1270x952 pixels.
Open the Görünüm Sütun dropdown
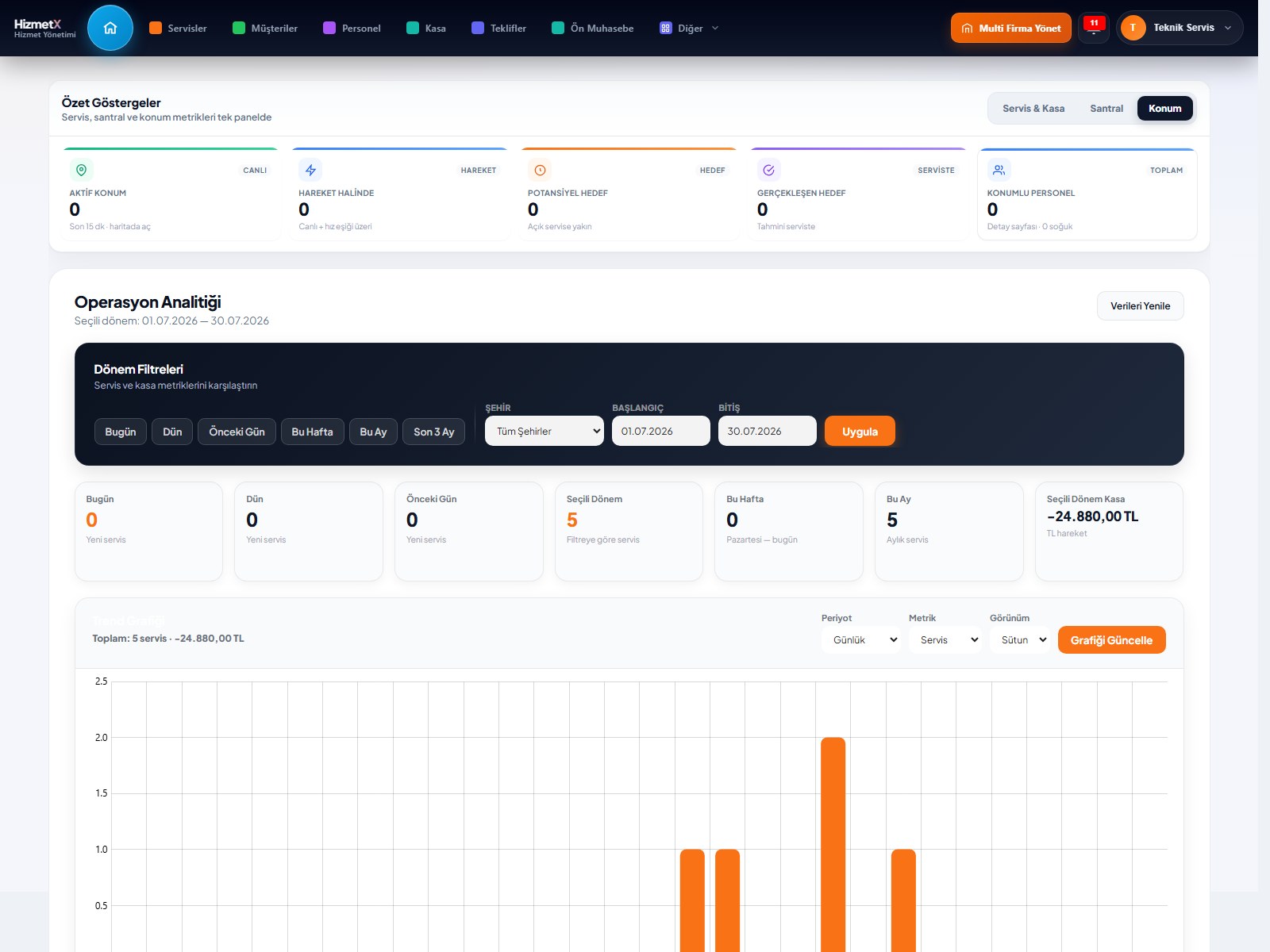[1020, 639]
